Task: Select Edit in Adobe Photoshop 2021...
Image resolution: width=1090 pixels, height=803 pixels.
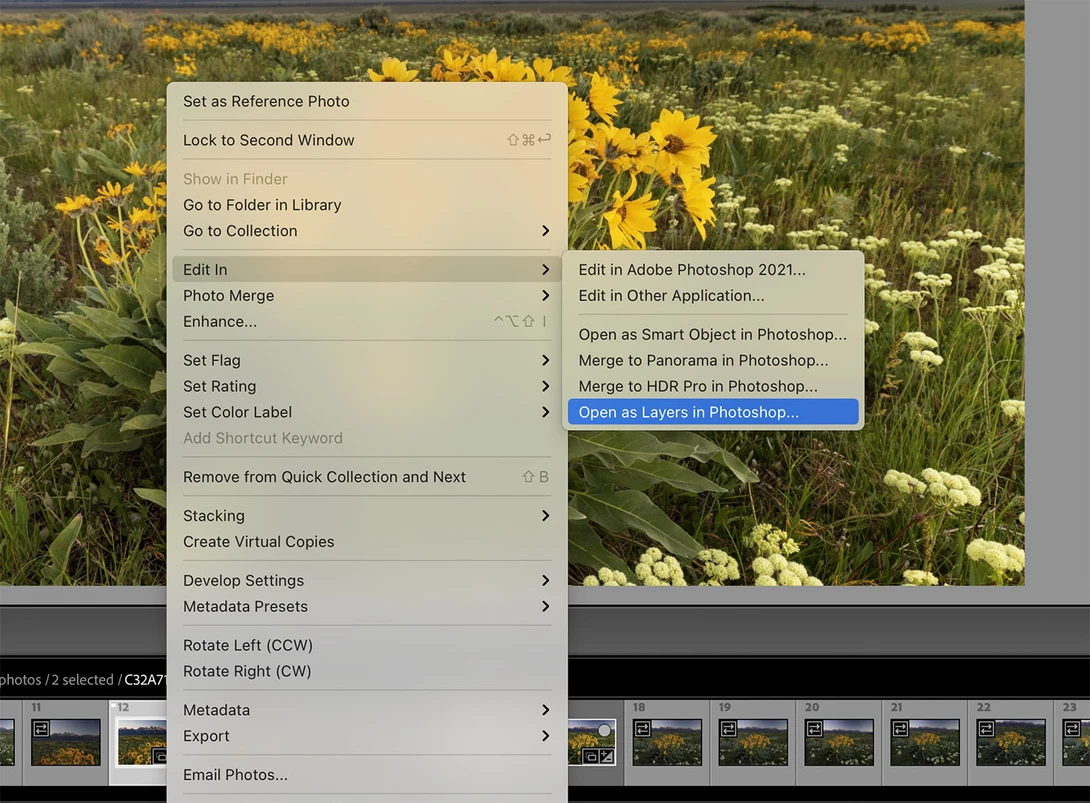Action: (x=713, y=270)
